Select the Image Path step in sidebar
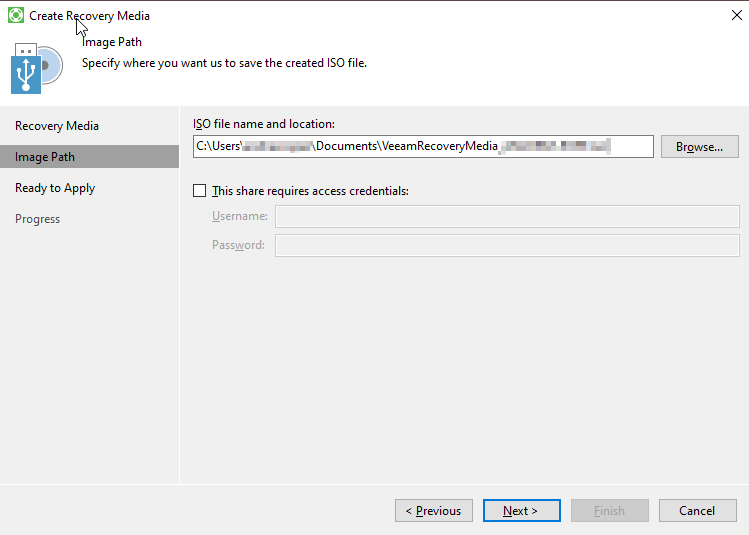This screenshot has width=749, height=535. coord(45,157)
